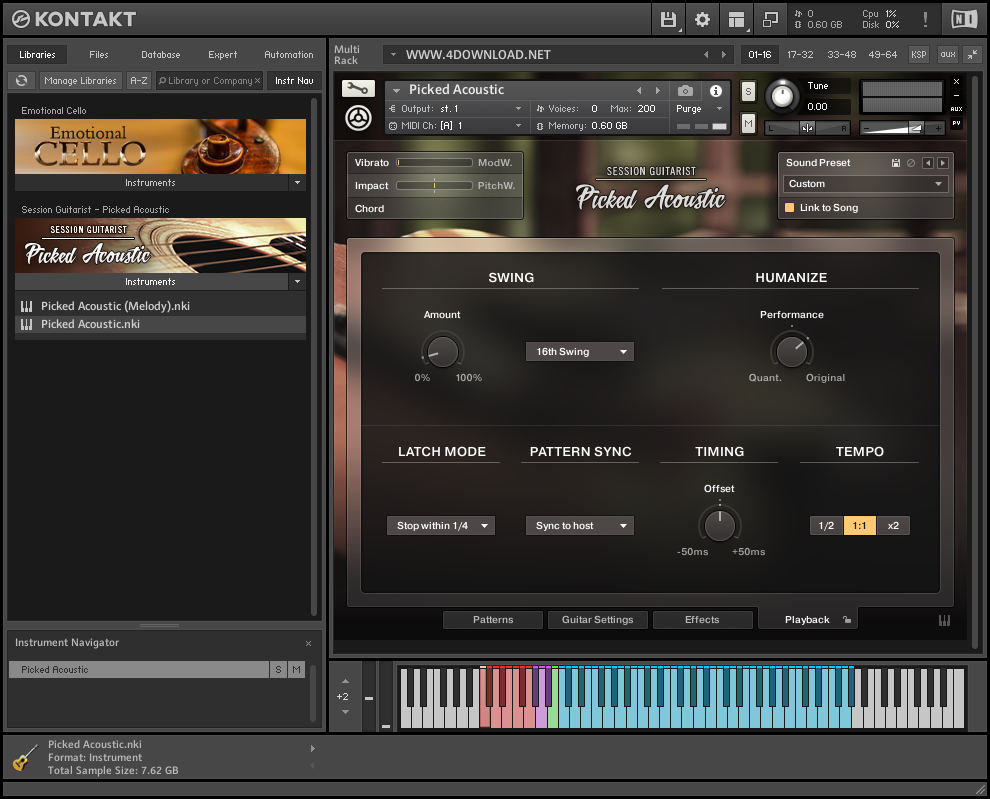The image size is (990, 799).
Task: Expand Emotional Cello Instruments dropdown arrow
Action: (x=297, y=183)
